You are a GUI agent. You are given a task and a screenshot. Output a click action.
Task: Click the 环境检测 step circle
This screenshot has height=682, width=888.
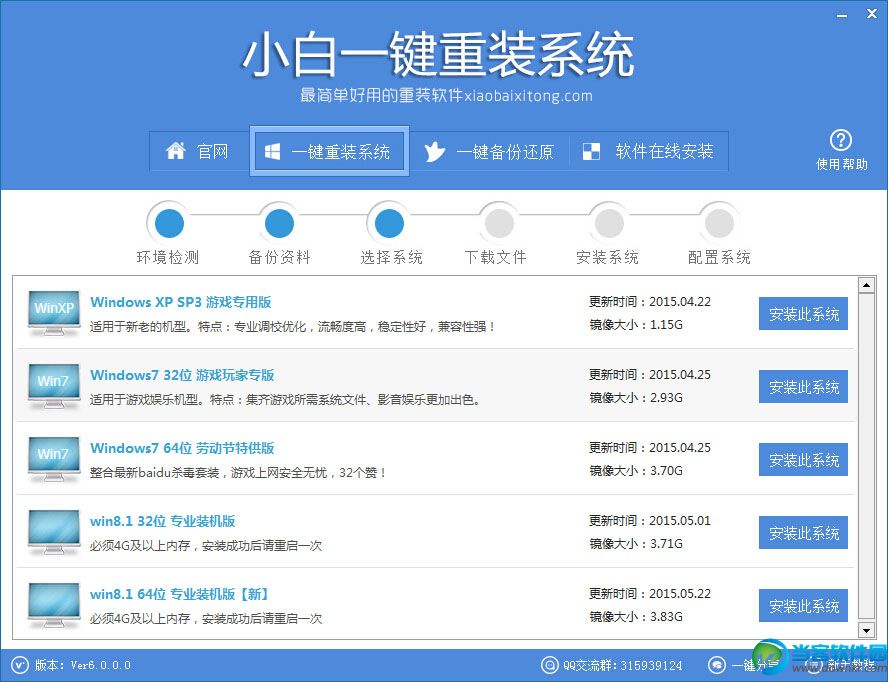(x=169, y=223)
